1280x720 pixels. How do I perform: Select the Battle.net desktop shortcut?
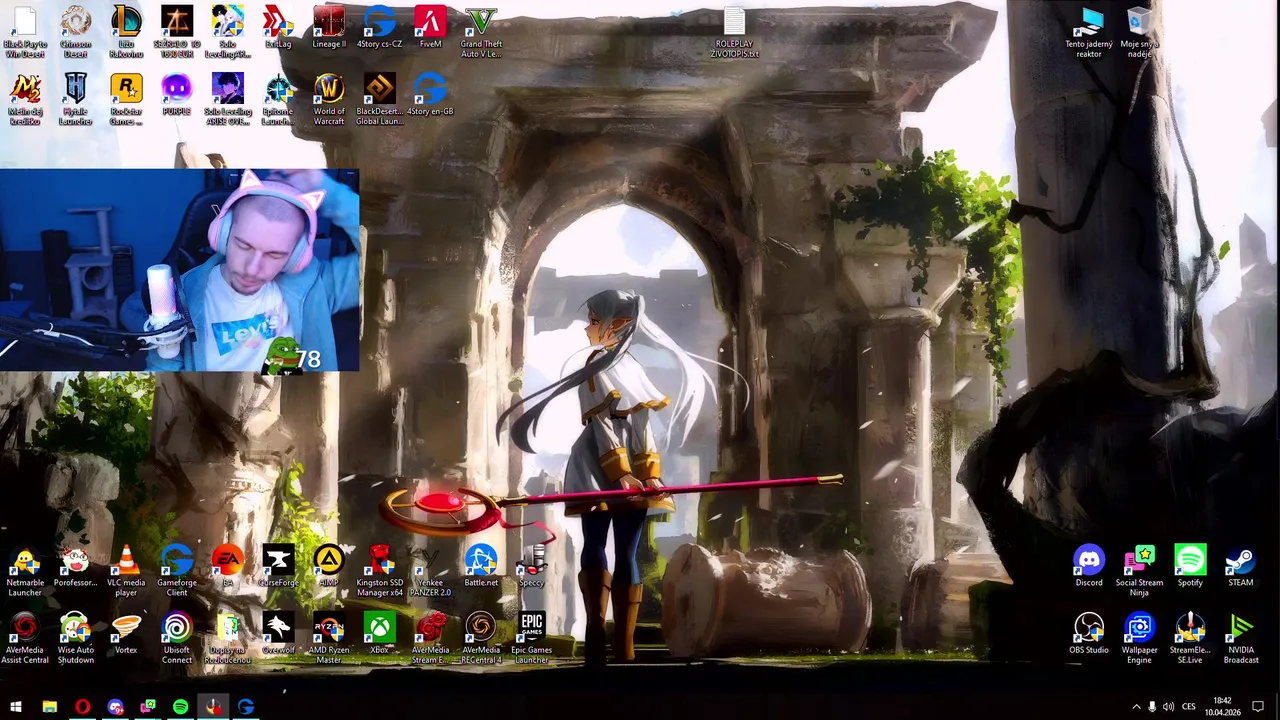pos(481,567)
